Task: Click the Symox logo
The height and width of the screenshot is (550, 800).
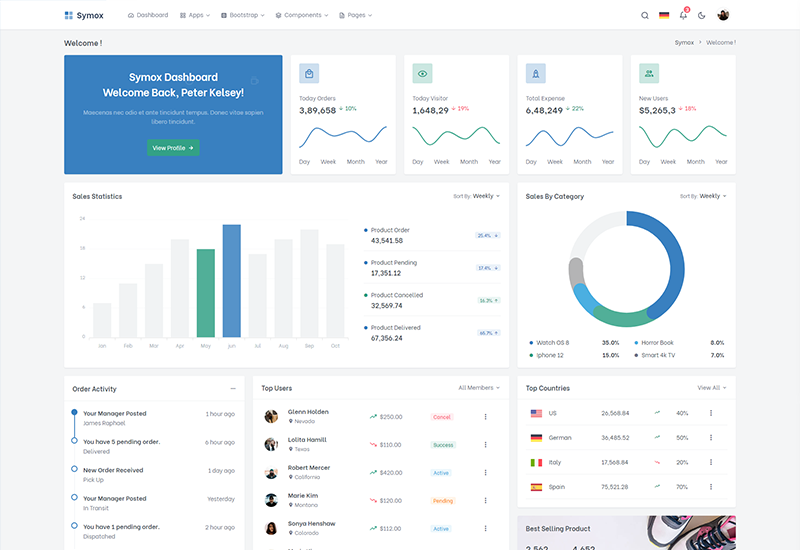Action: tap(83, 15)
